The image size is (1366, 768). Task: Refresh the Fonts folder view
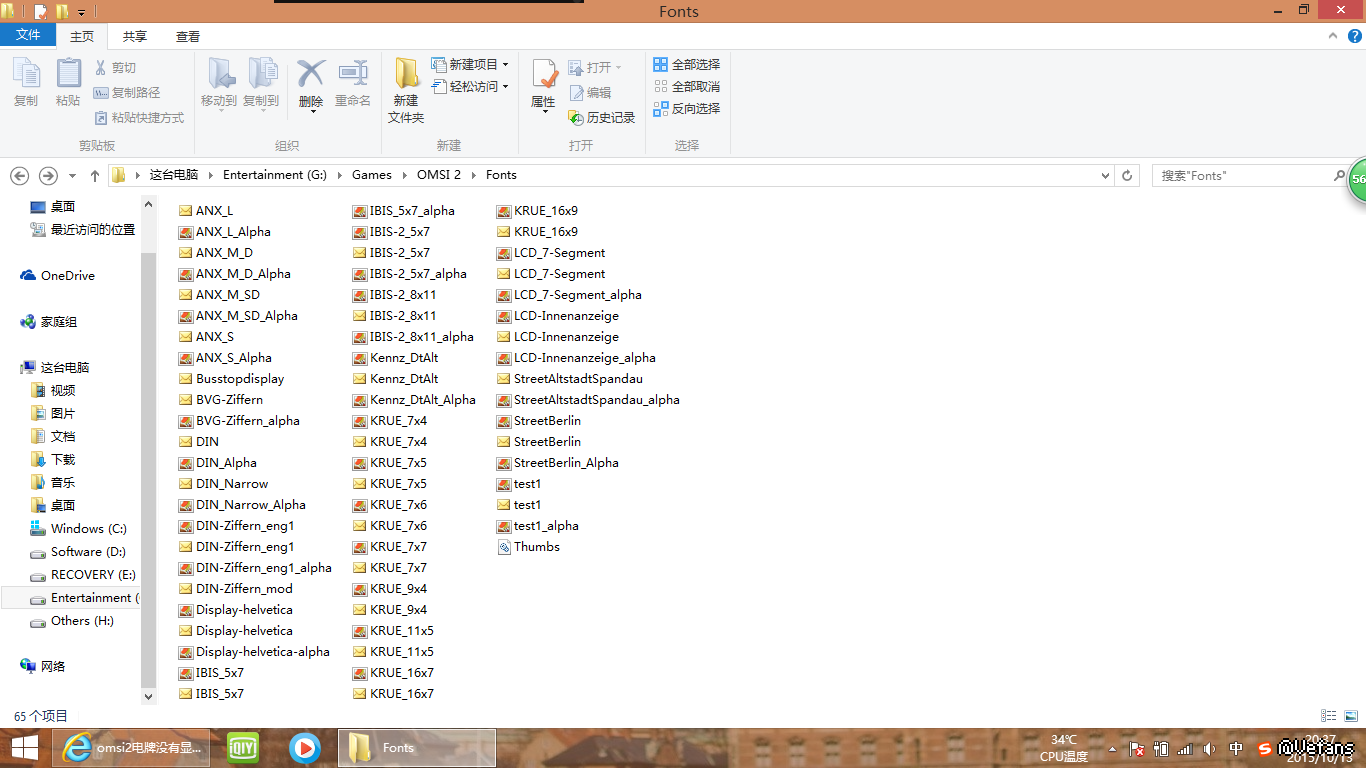pyautogui.click(x=1127, y=176)
